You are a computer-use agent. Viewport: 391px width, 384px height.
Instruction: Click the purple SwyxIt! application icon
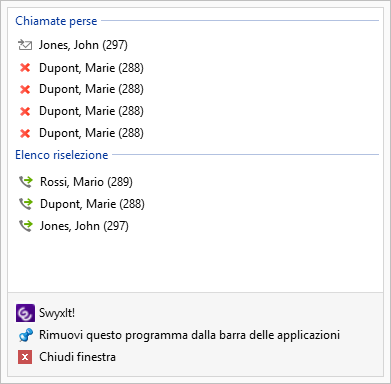pos(25,313)
